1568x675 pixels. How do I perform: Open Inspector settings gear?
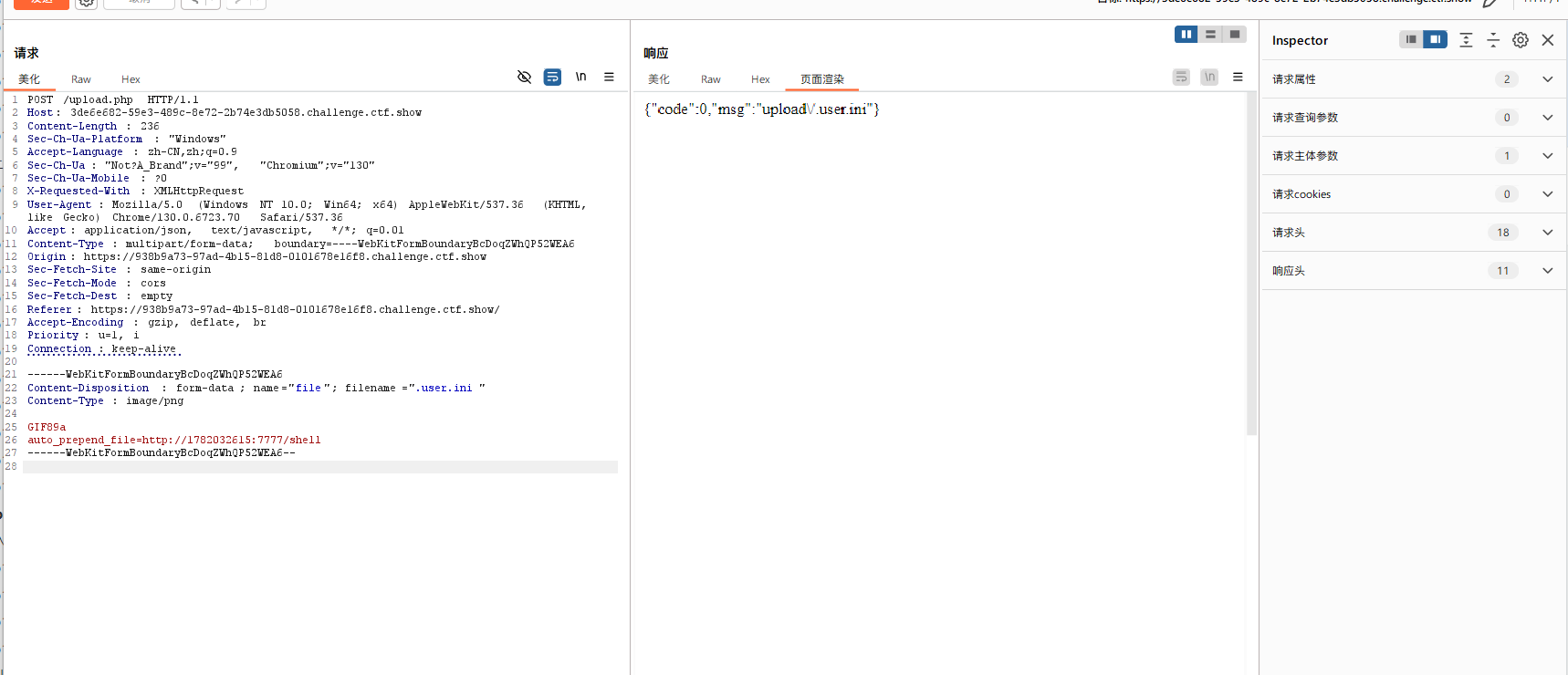(x=1521, y=40)
